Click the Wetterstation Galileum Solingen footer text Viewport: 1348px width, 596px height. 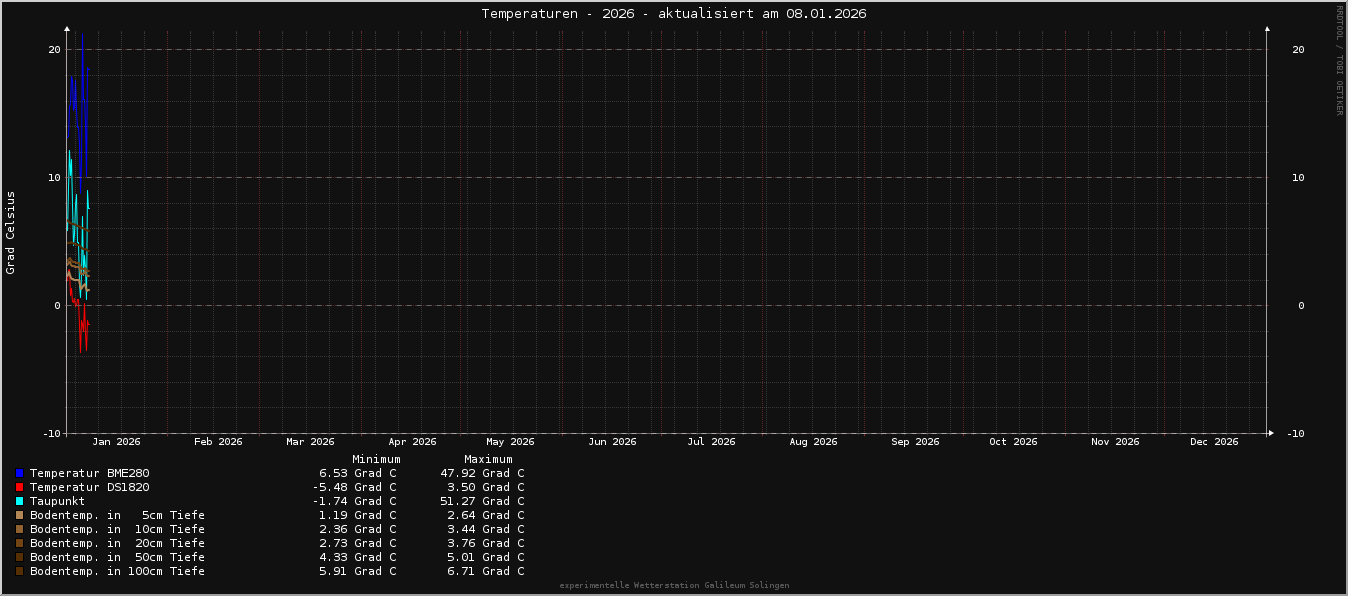pos(674,585)
